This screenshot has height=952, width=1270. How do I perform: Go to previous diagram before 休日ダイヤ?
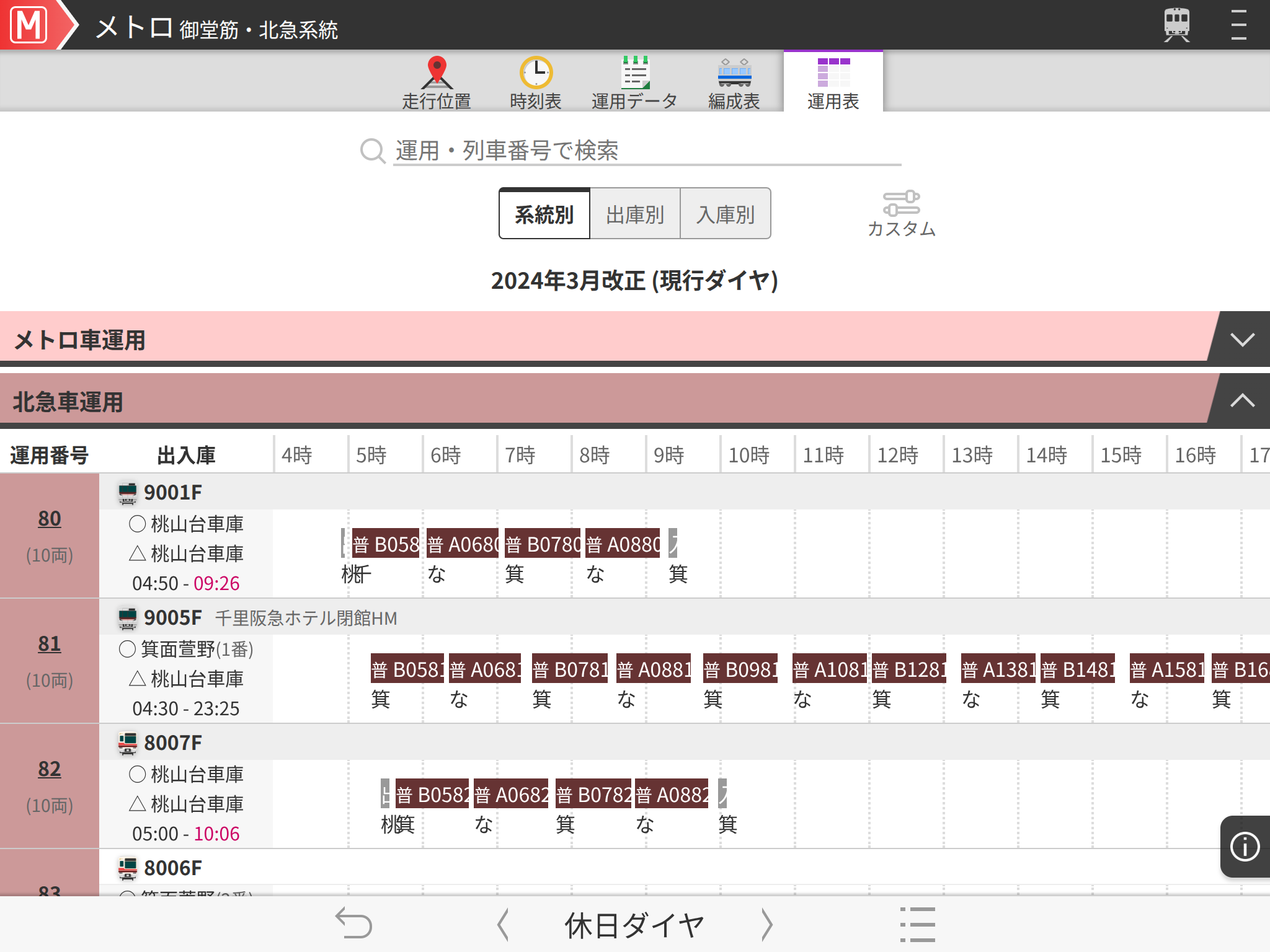click(x=503, y=925)
